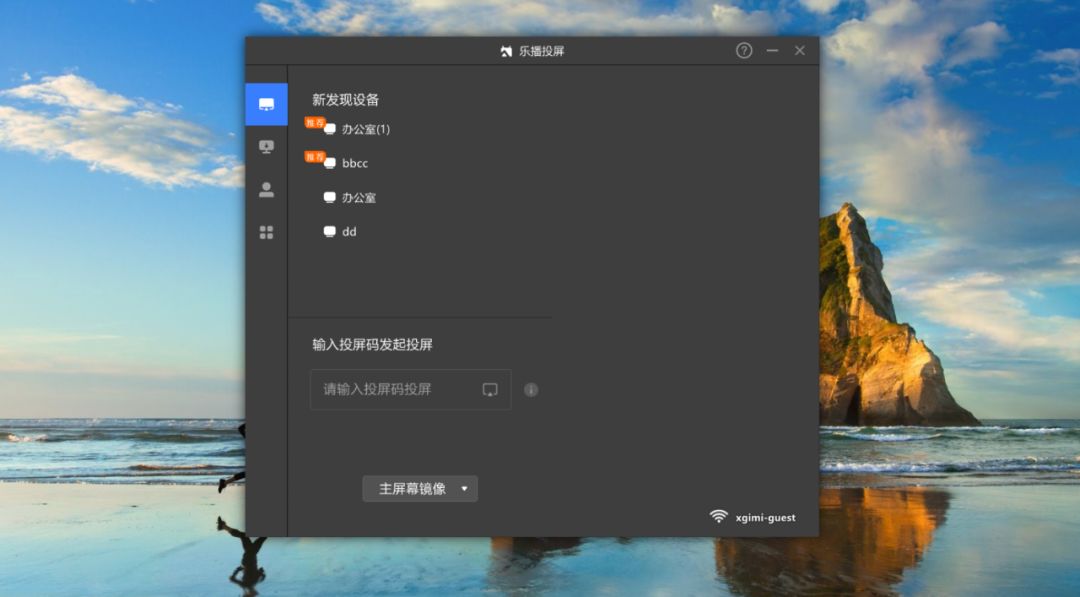Click the help question mark icon
This screenshot has width=1080, height=597.
tap(744, 51)
